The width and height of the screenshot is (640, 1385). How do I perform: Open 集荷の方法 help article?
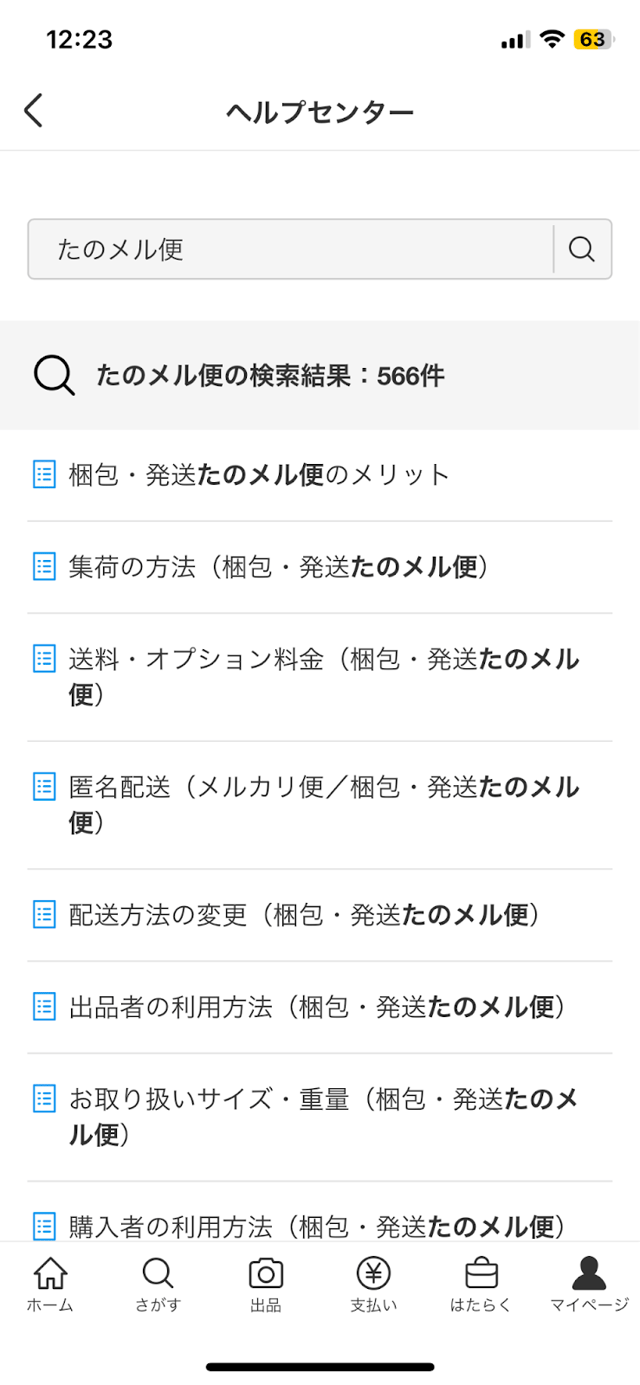278,567
